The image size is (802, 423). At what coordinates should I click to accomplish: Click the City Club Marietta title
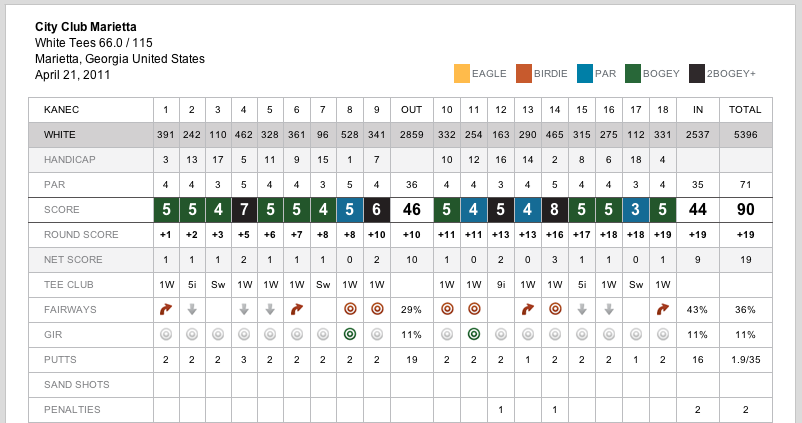point(86,27)
